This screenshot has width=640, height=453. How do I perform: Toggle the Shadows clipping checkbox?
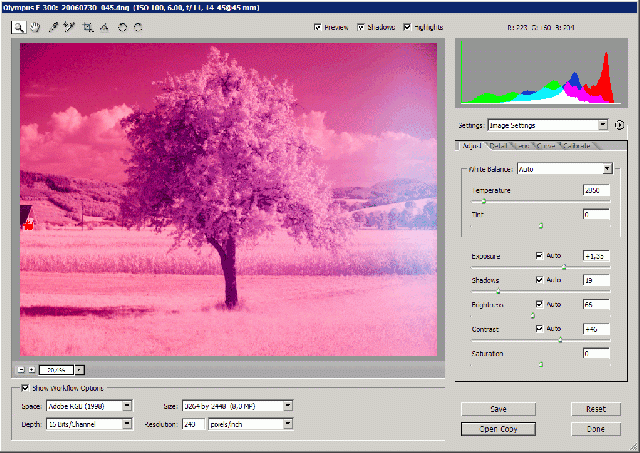(362, 27)
